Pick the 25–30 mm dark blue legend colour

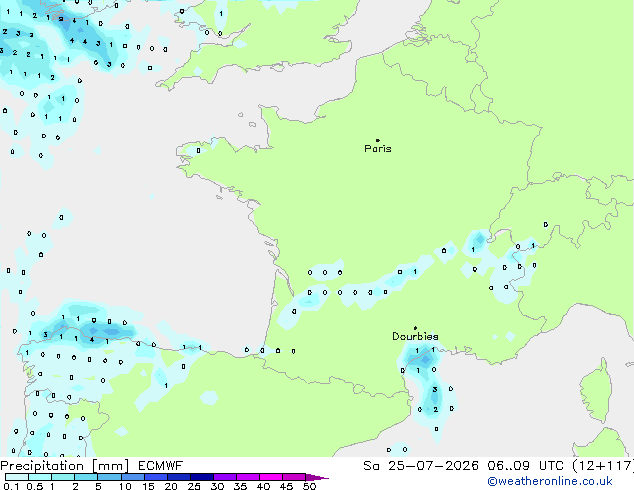(202, 477)
